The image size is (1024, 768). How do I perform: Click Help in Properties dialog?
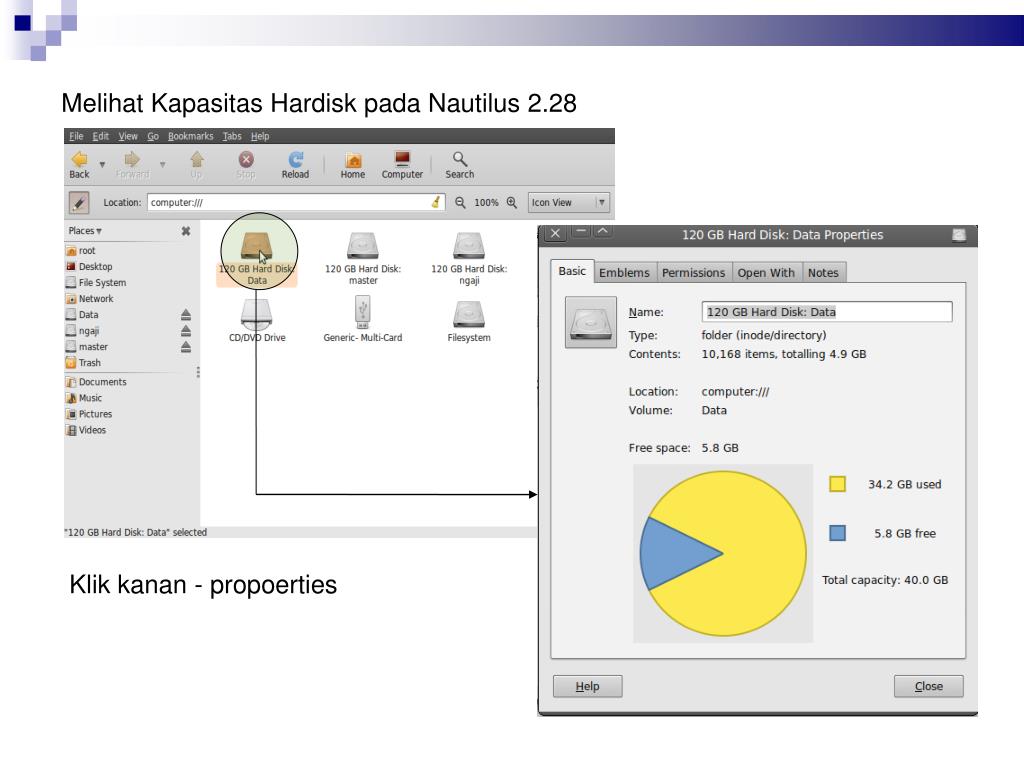pyautogui.click(x=587, y=686)
